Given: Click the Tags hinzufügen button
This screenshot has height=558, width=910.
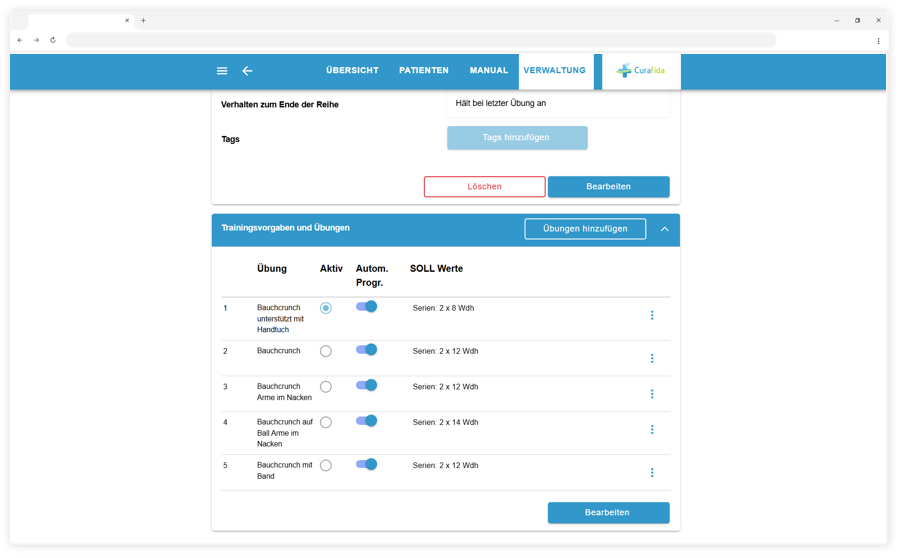Looking at the screenshot, I should [517, 138].
